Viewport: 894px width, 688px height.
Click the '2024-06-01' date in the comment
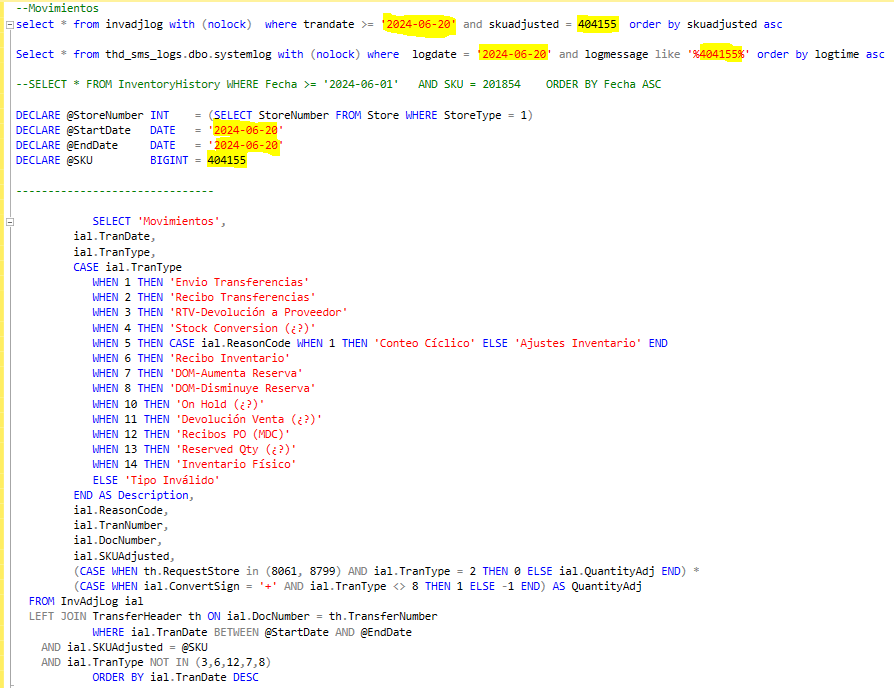click(x=361, y=84)
